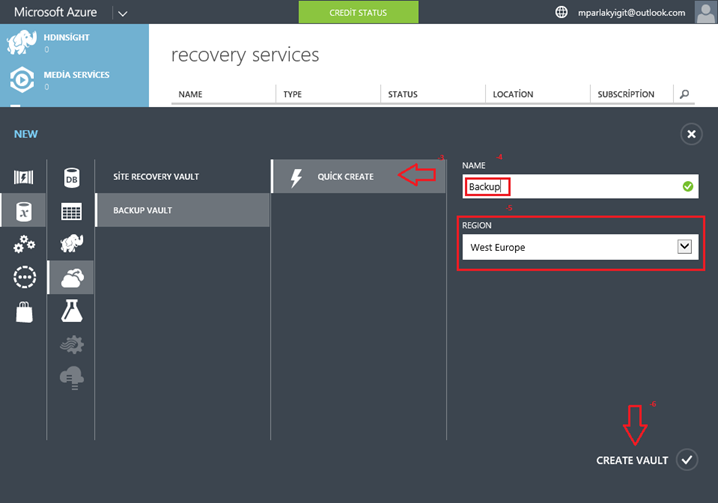Viewport: 718px width, 503px height.
Task: Open the Store shopping bag icon
Action: click(x=24, y=312)
